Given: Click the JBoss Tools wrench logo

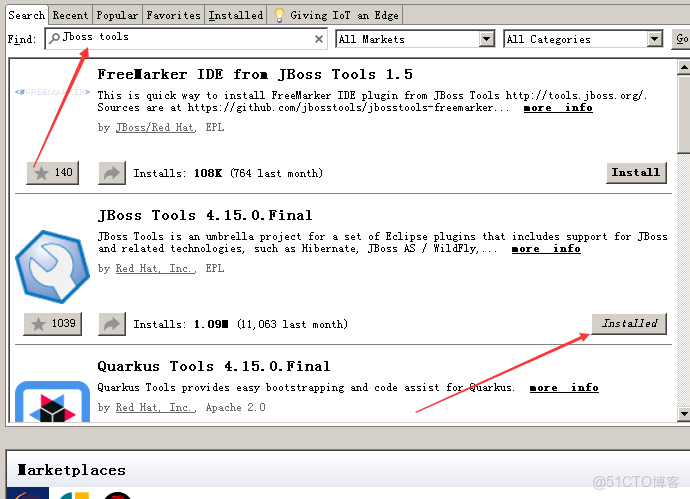Looking at the screenshot, I should tap(52, 267).
